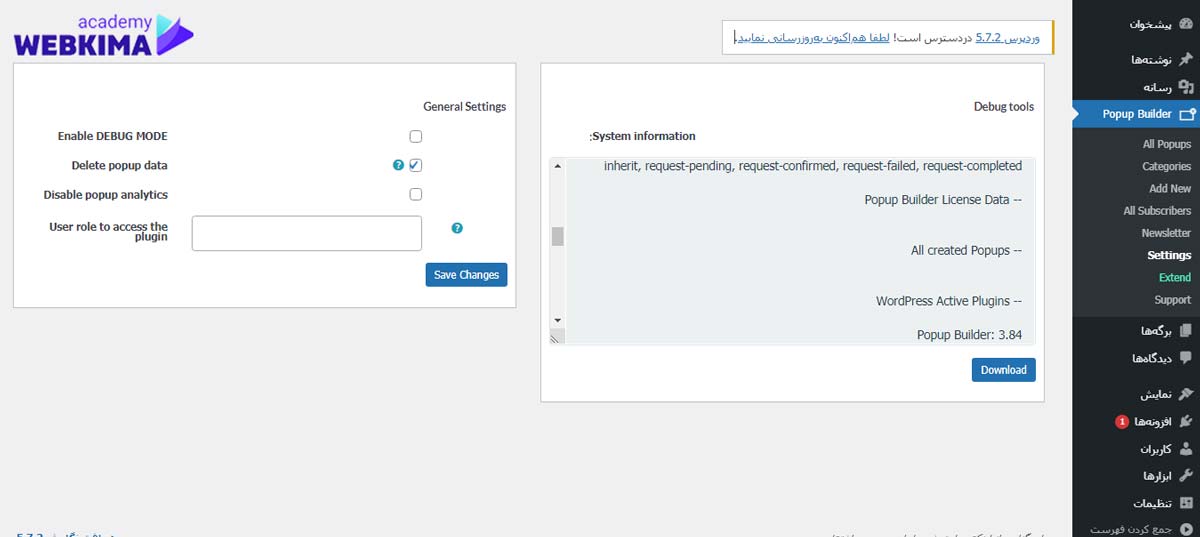Click 'User role to access the plugin' label
Viewport: 1200px width, 537px height.
[x=108, y=232]
